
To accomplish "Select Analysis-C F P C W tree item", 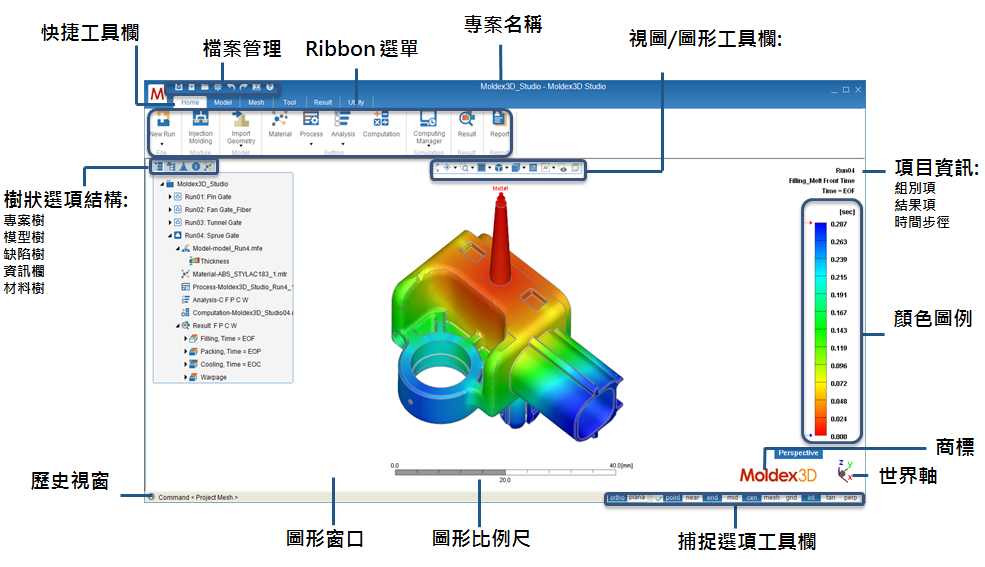I will click(215, 300).
